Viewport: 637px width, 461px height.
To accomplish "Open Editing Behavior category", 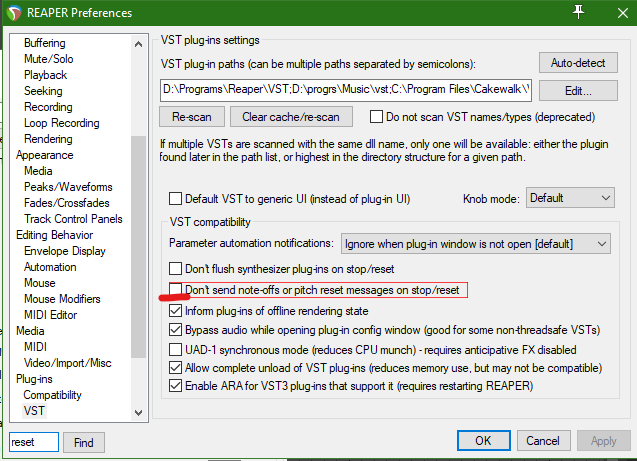I will (55, 235).
